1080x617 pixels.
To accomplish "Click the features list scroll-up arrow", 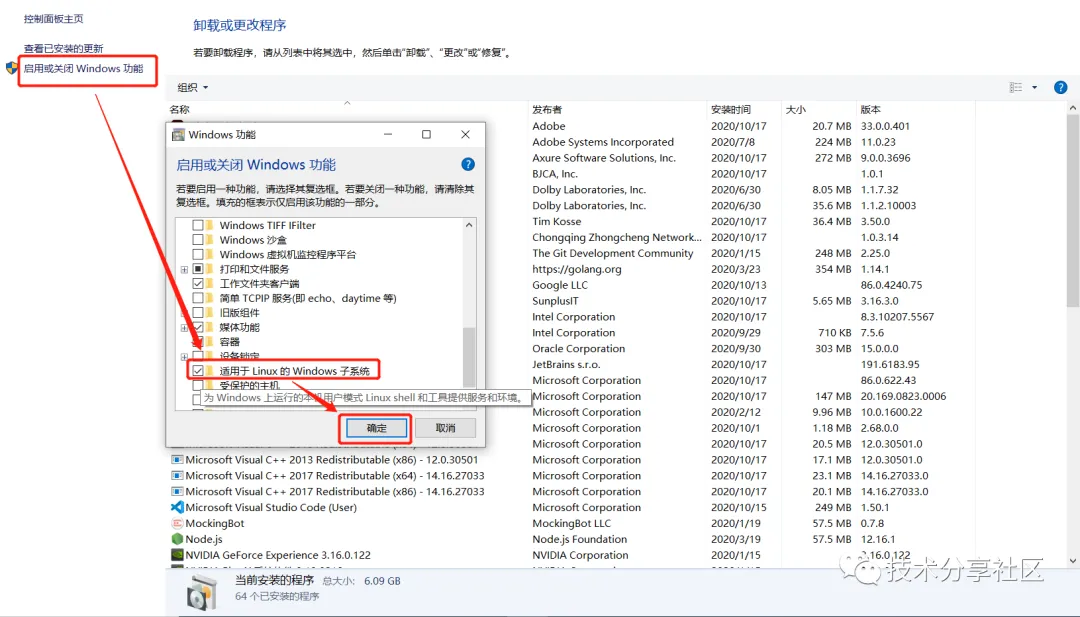I will 469,225.
